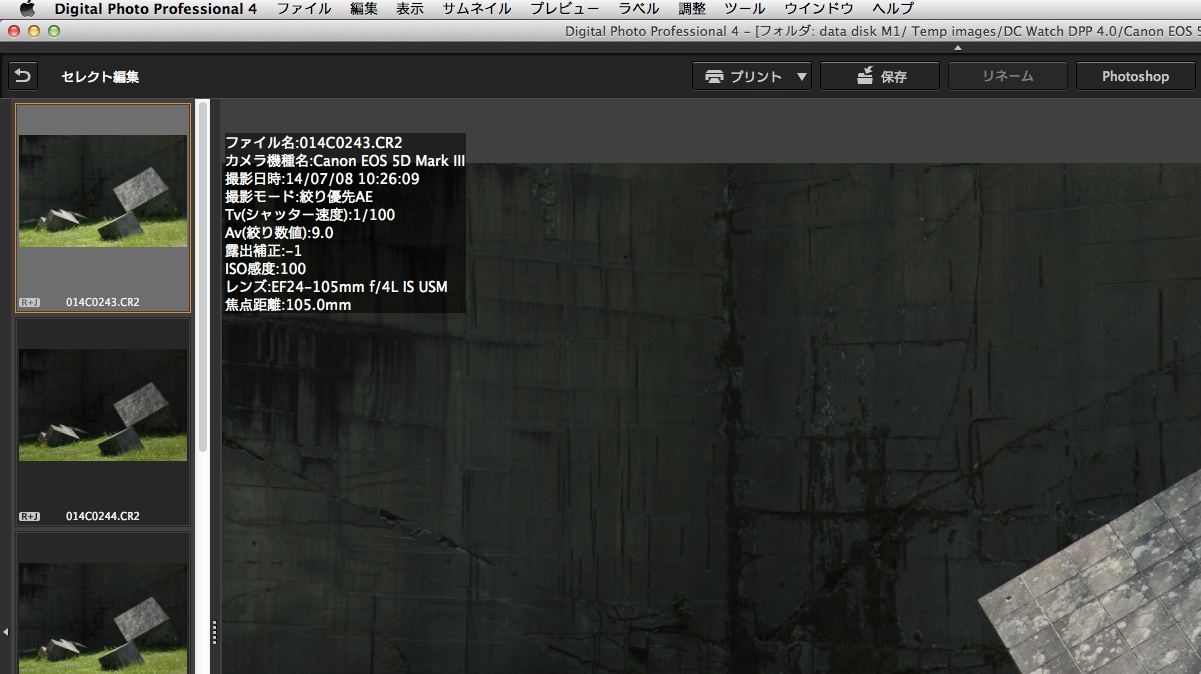Screen dimensions: 1201x674
Task: Click the thumbnail panel vertical scrollbar
Action: 203,275
